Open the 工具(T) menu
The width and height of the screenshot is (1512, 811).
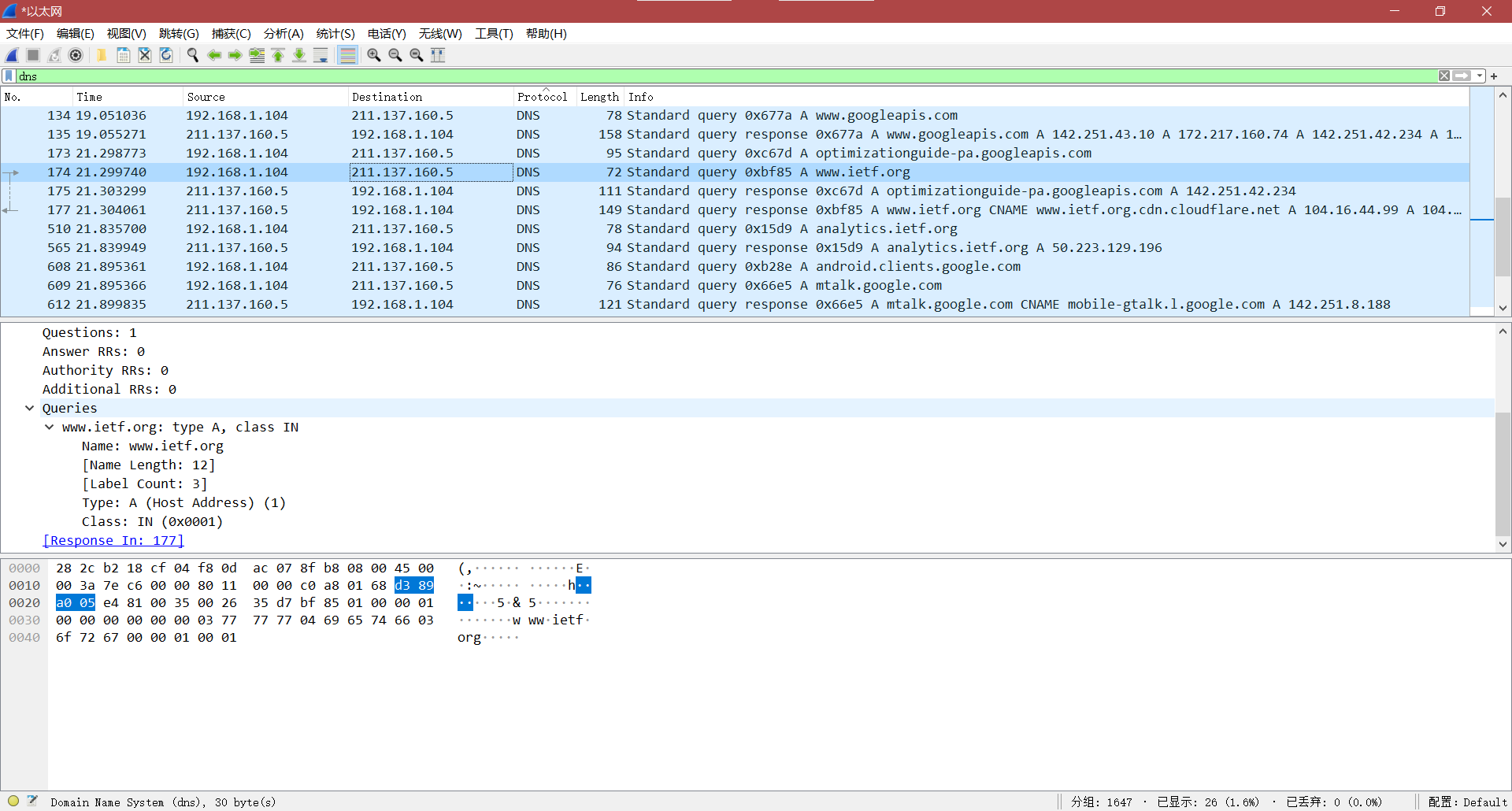(494, 34)
